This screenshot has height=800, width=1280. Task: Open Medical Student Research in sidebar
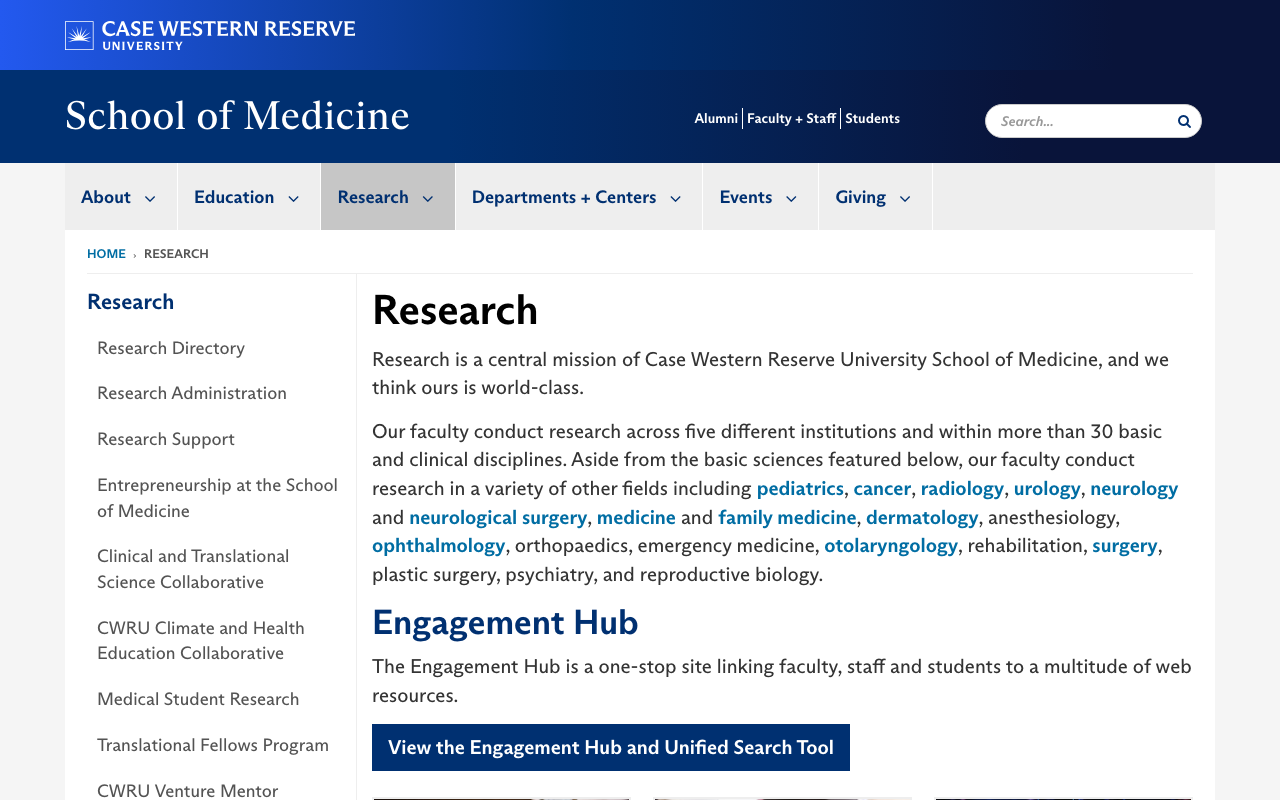click(198, 699)
